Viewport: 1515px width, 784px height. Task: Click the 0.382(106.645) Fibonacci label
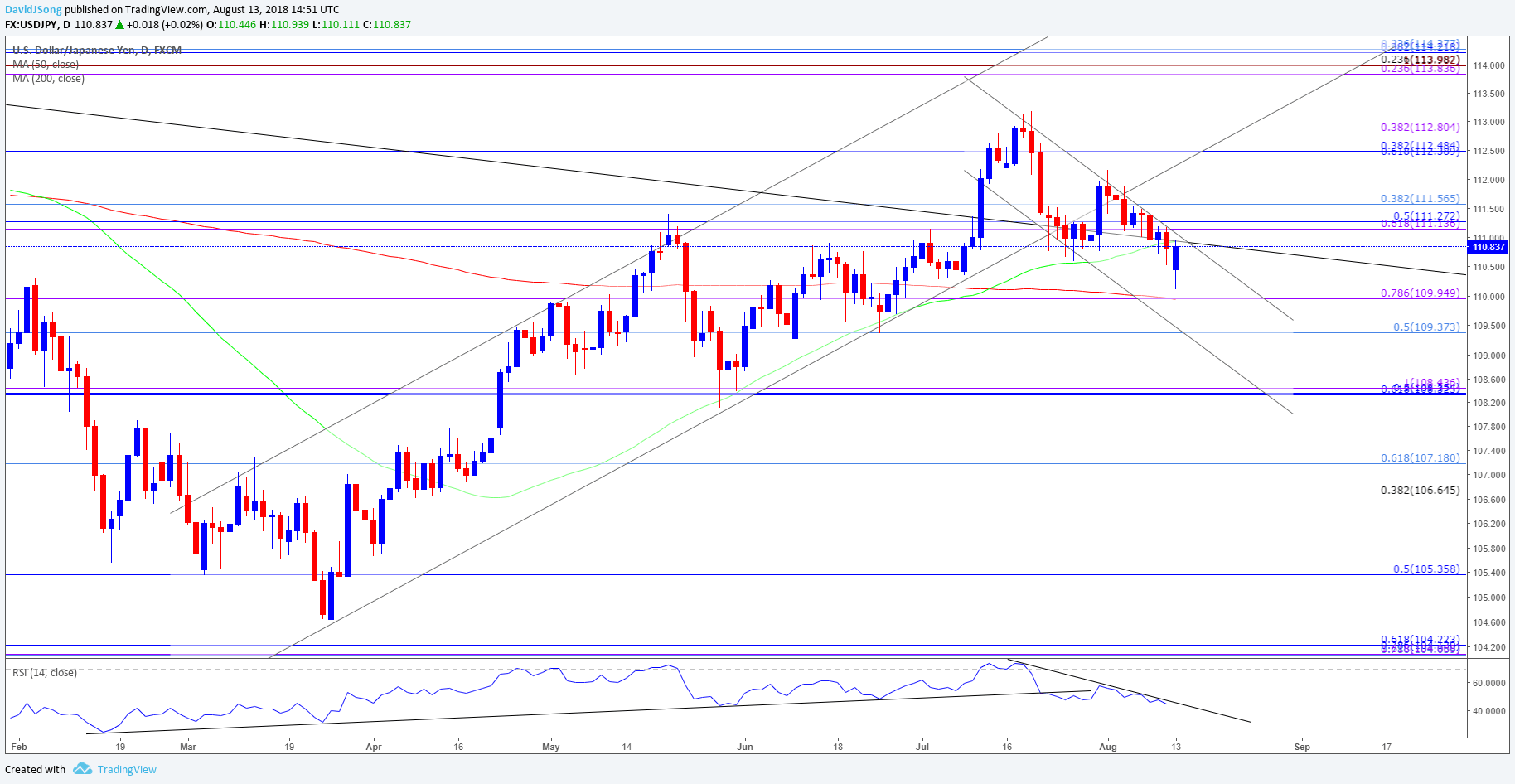[1420, 490]
